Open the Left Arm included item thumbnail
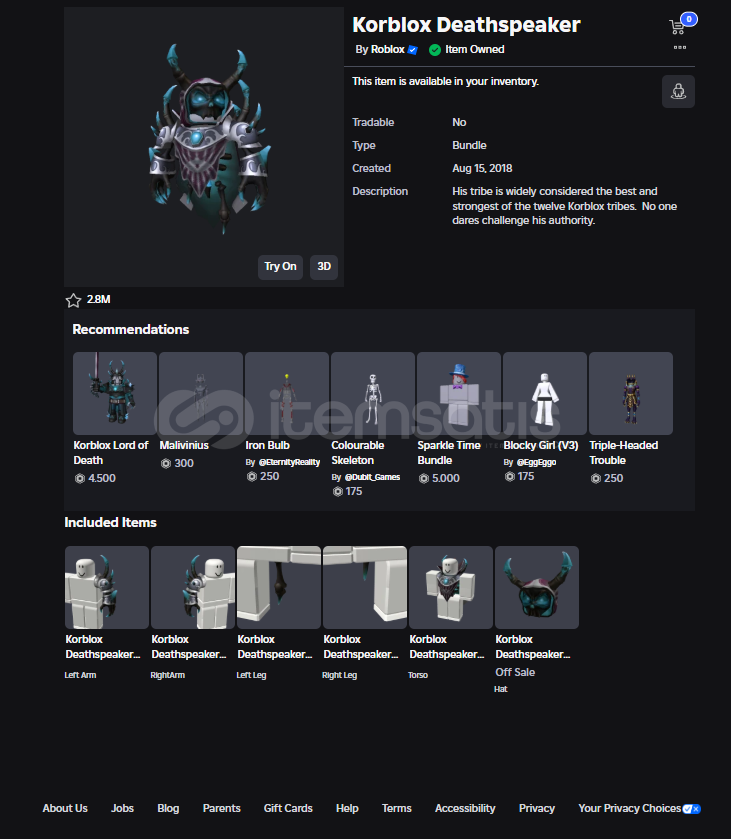731x839 pixels. (x=107, y=587)
